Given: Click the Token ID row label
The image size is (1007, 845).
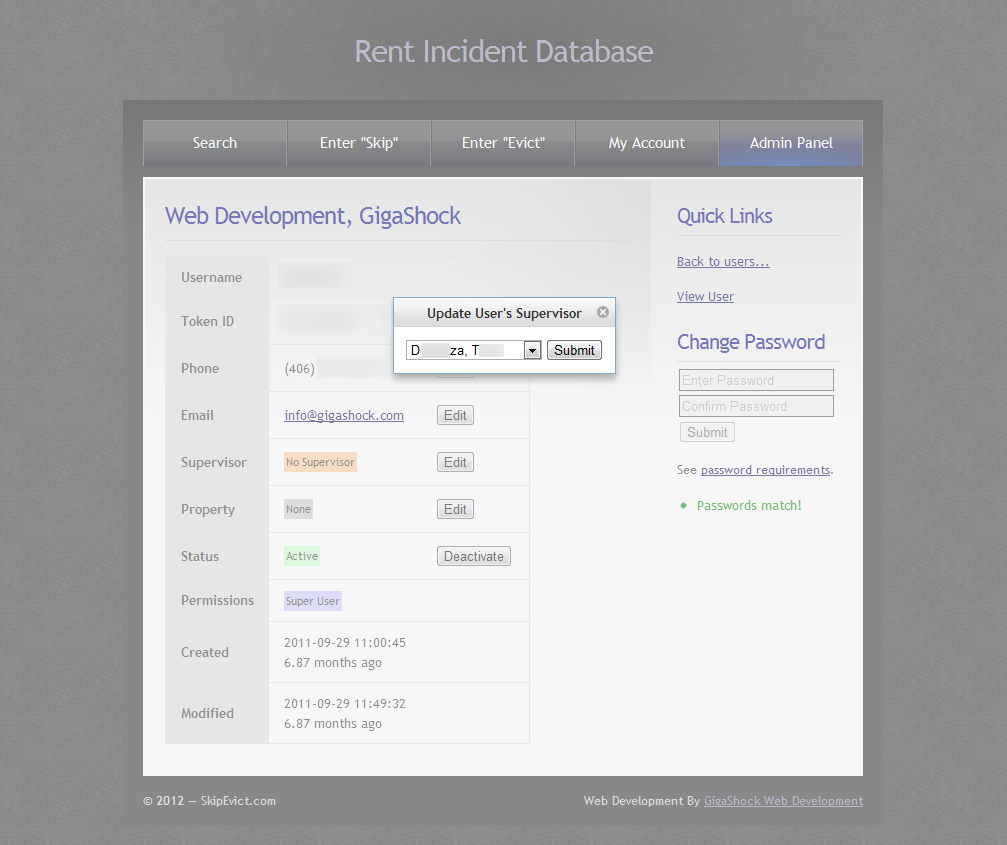Looking at the screenshot, I should point(207,321).
